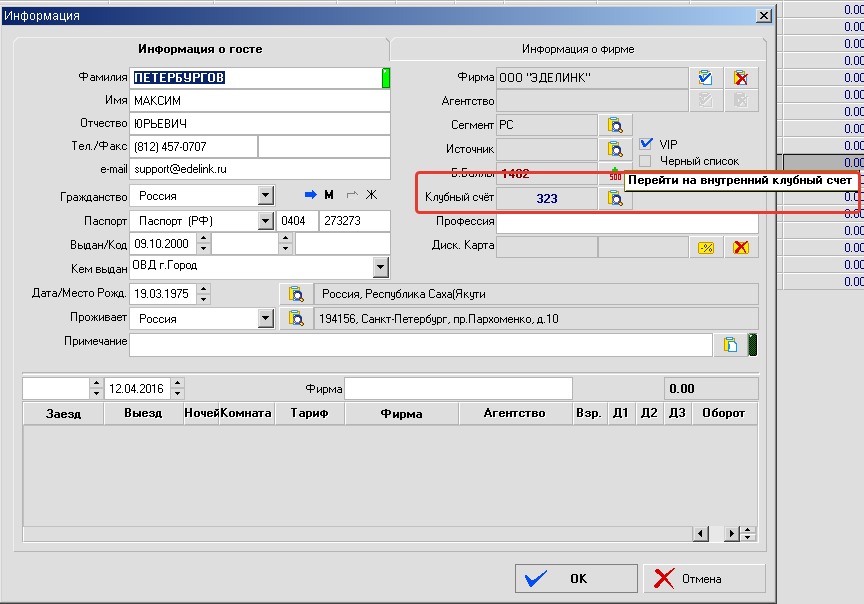
Task: Click the select firm icon next to Фирма
Action: tap(706, 77)
